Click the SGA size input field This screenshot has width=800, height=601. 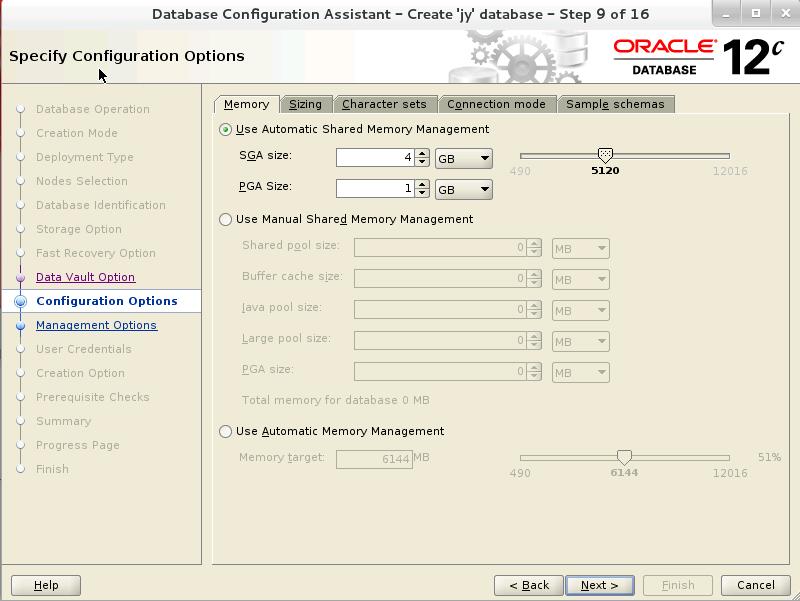[375, 158]
